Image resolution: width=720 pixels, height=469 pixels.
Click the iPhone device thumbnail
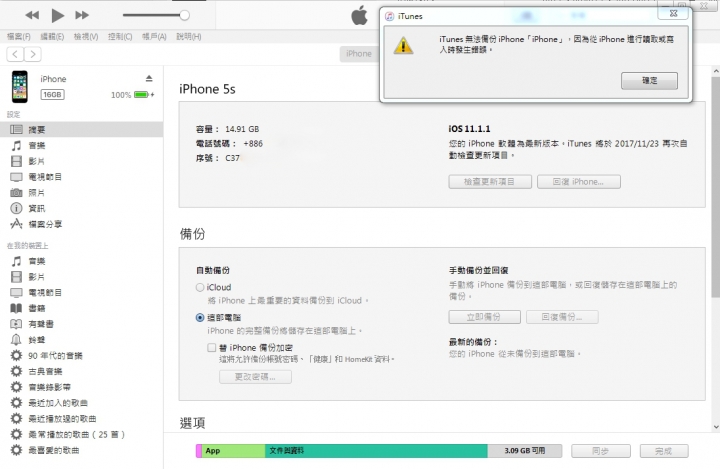click(20, 86)
